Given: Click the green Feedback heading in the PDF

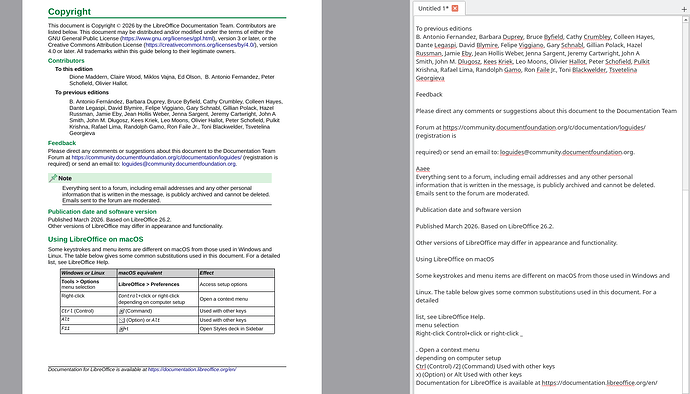Looking at the screenshot, I should pos(62,143).
